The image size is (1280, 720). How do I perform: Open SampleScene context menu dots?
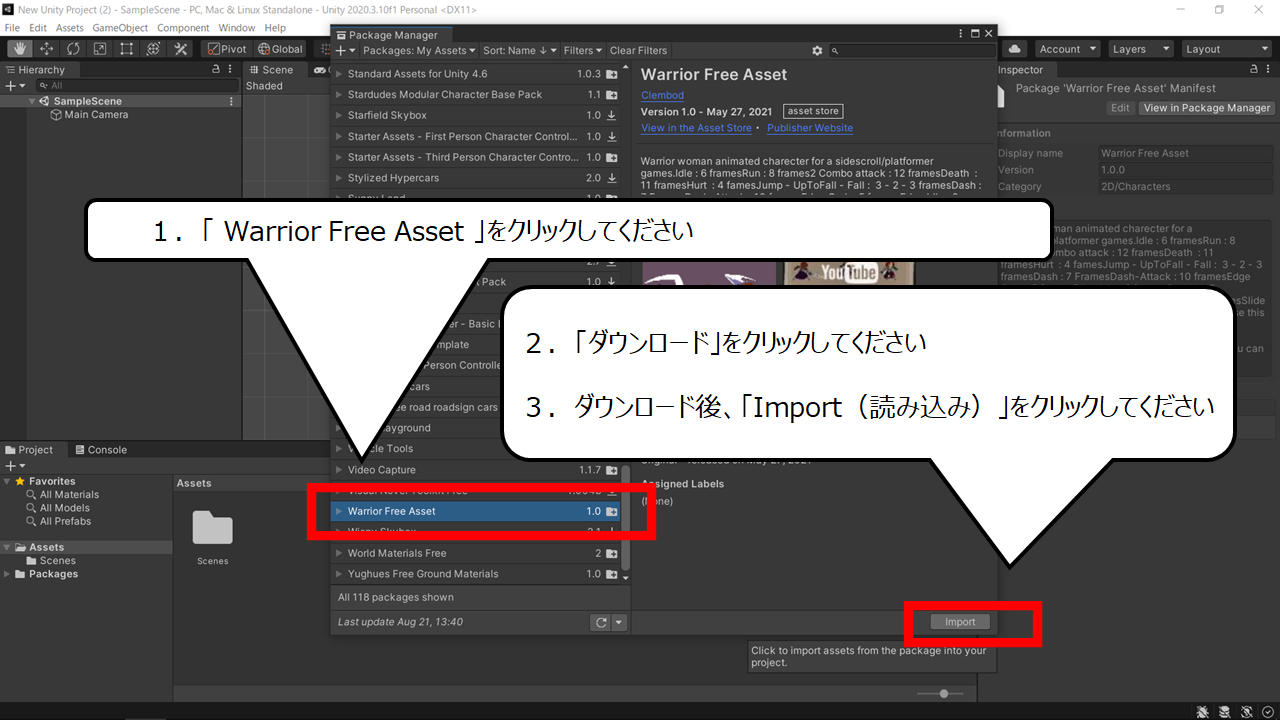pyautogui.click(x=232, y=101)
